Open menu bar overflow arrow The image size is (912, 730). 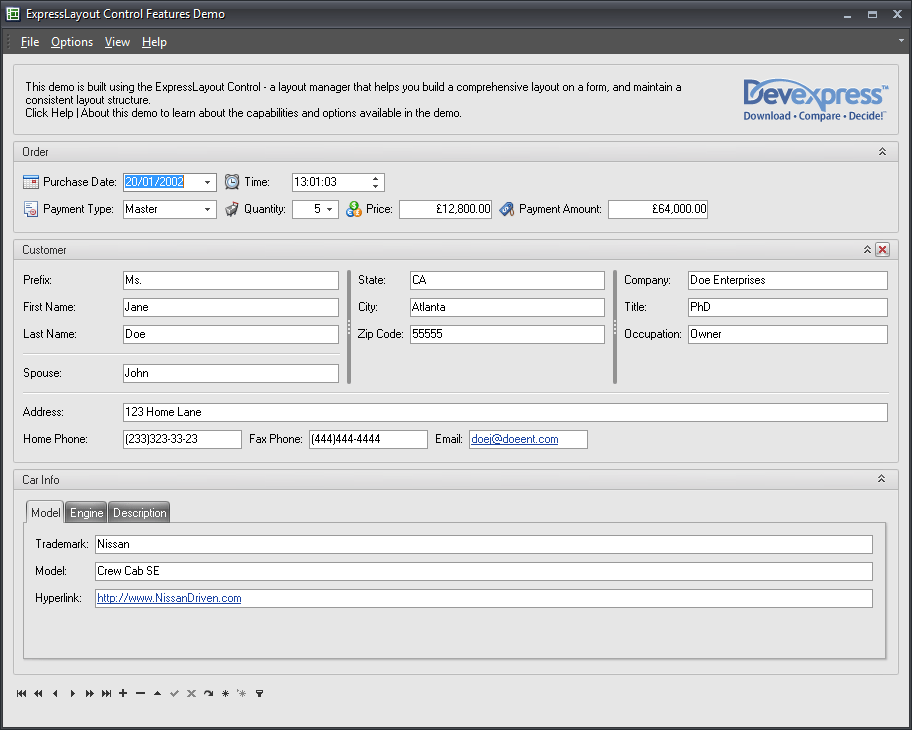click(902, 41)
